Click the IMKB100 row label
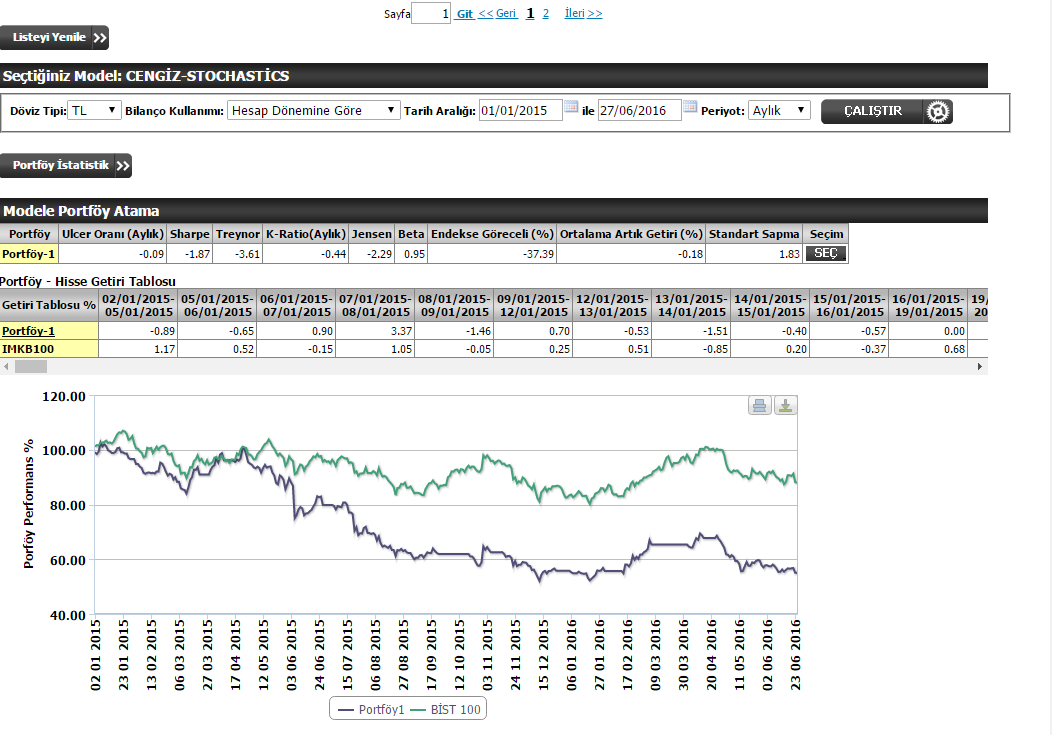This screenshot has height=735, width=1052. 49,349
